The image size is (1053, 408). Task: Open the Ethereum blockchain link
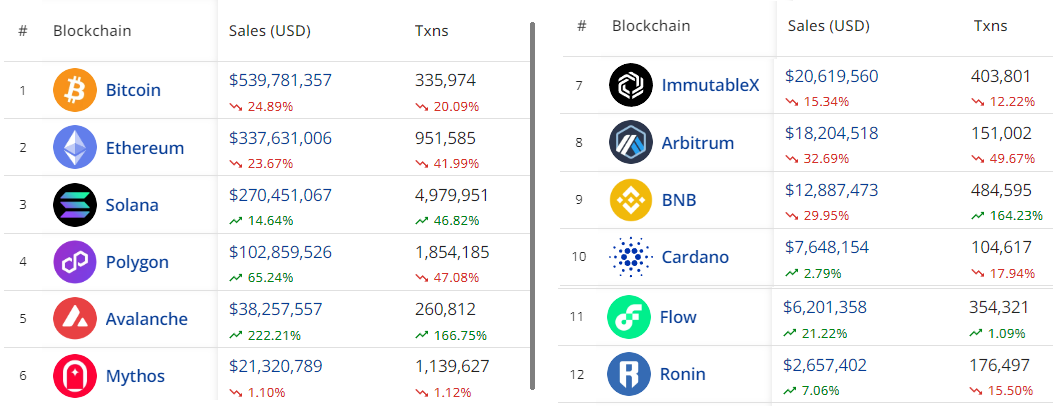coord(145,148)
